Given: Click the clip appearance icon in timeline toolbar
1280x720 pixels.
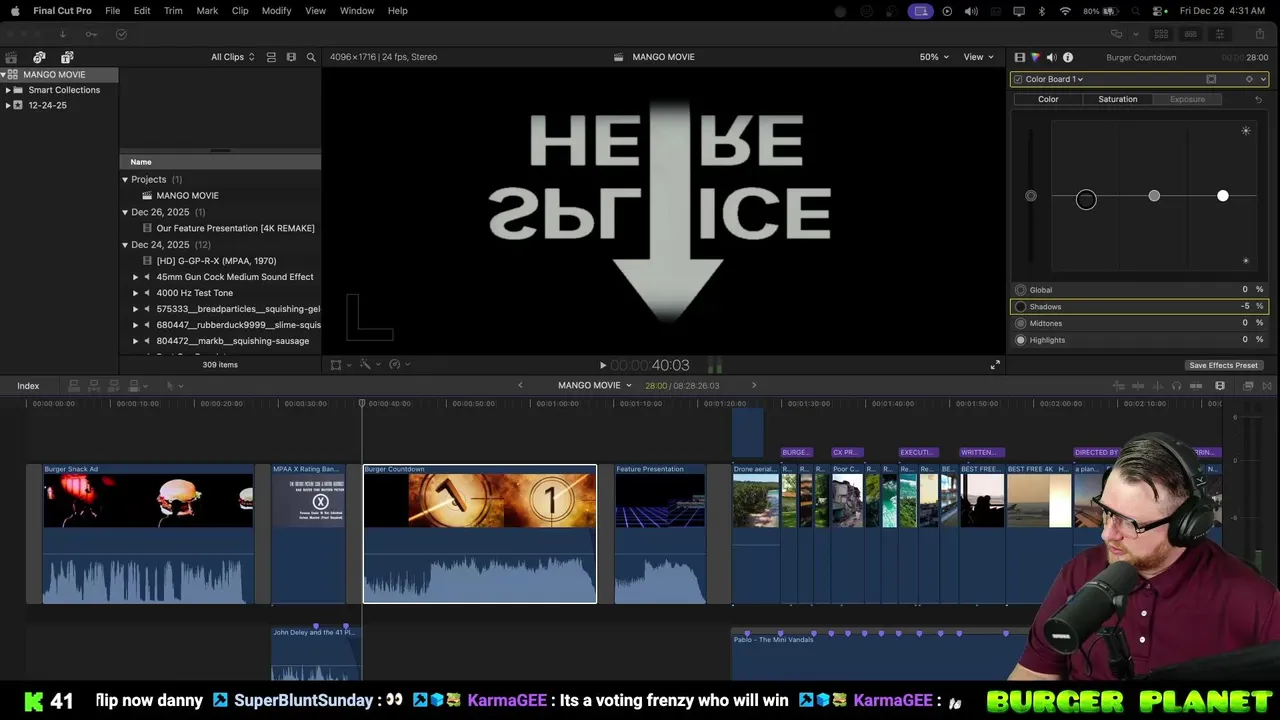Looking at the screenshot, I should 1220,385.
